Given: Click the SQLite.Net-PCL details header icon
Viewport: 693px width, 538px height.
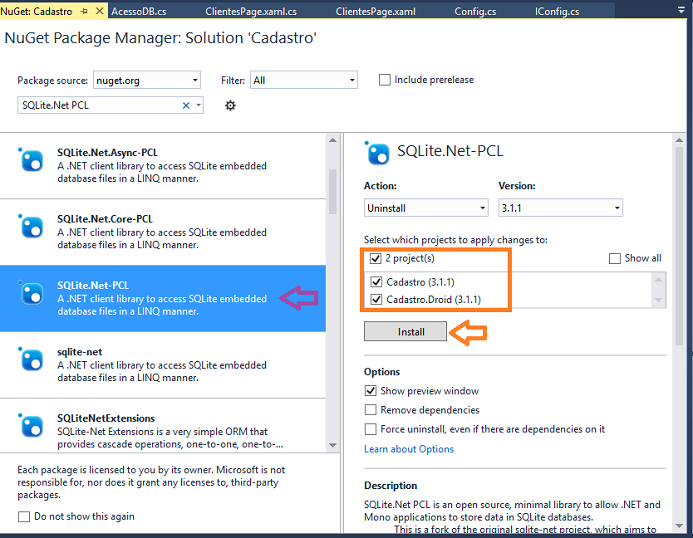Looking at the screenshot, I should (x=377, y=153).
